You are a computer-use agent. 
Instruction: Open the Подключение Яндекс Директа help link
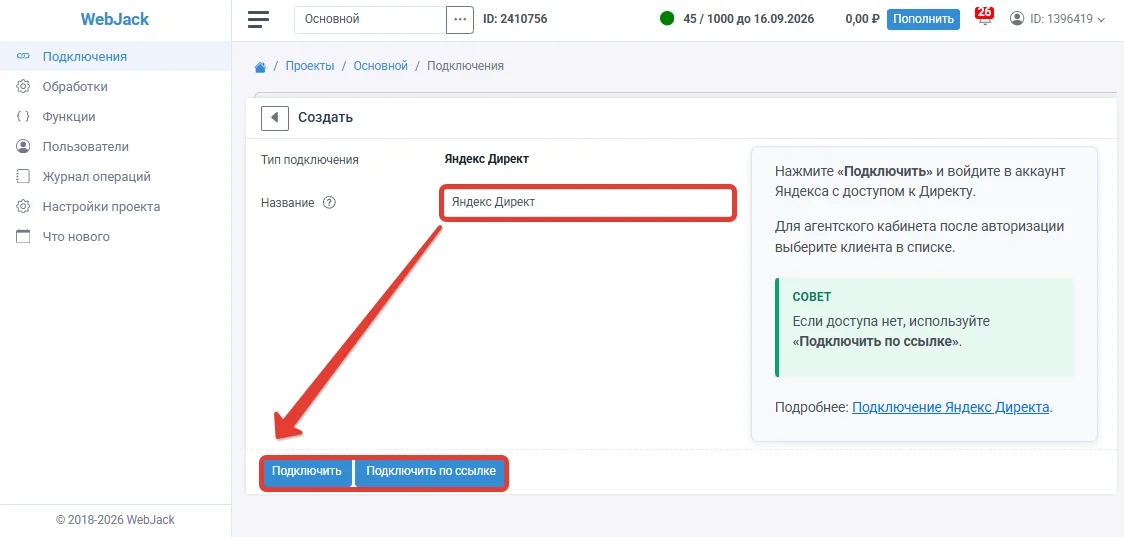[951, 407]
